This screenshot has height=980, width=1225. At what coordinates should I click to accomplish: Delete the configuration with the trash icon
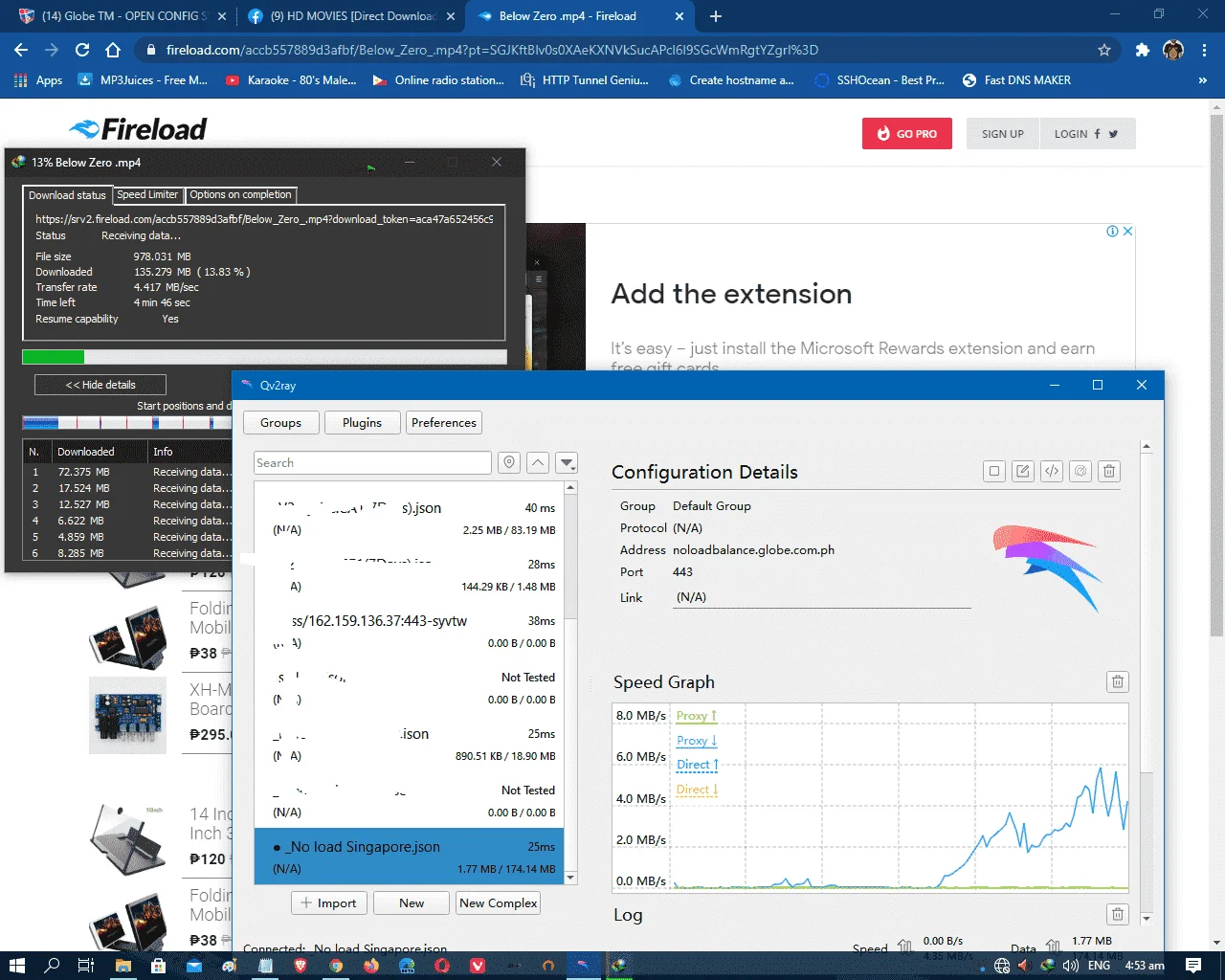[x=1109, y=471]
